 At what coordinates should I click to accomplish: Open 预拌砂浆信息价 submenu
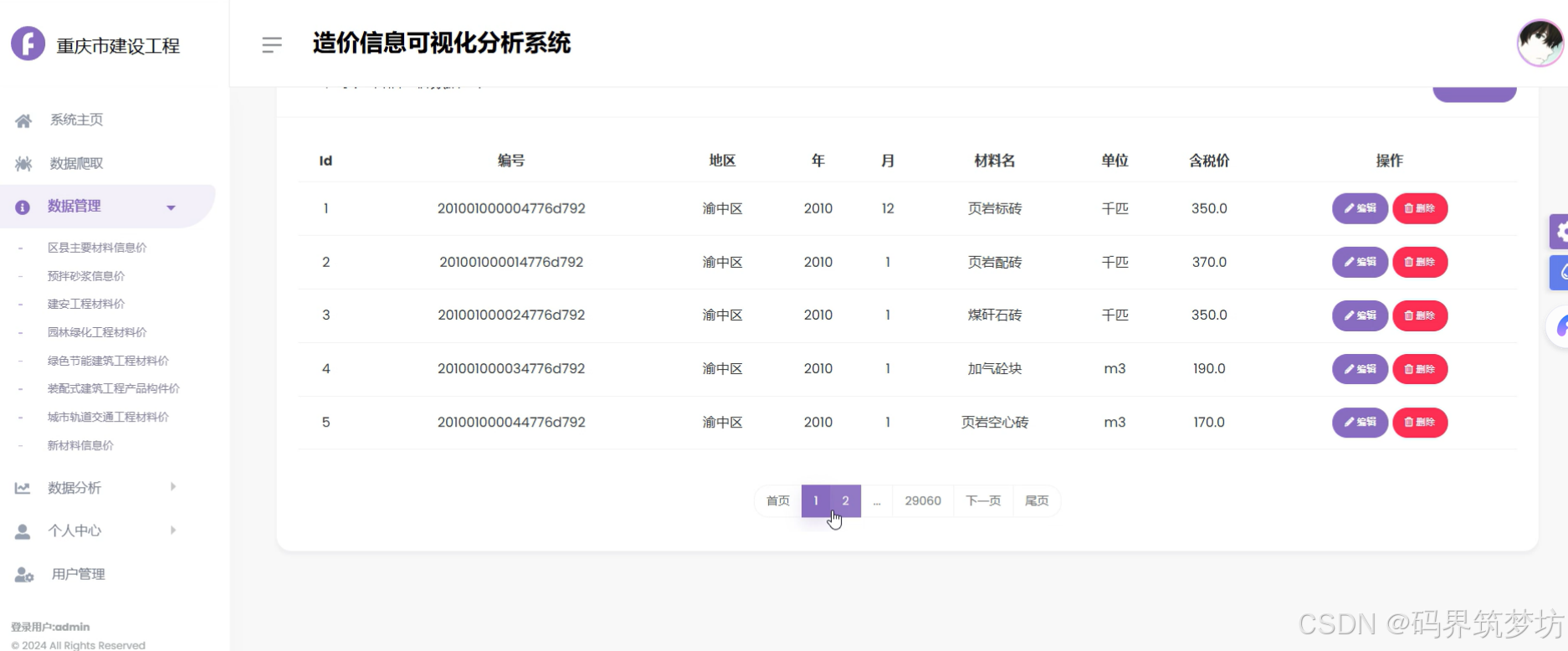(x=86, y=276)
